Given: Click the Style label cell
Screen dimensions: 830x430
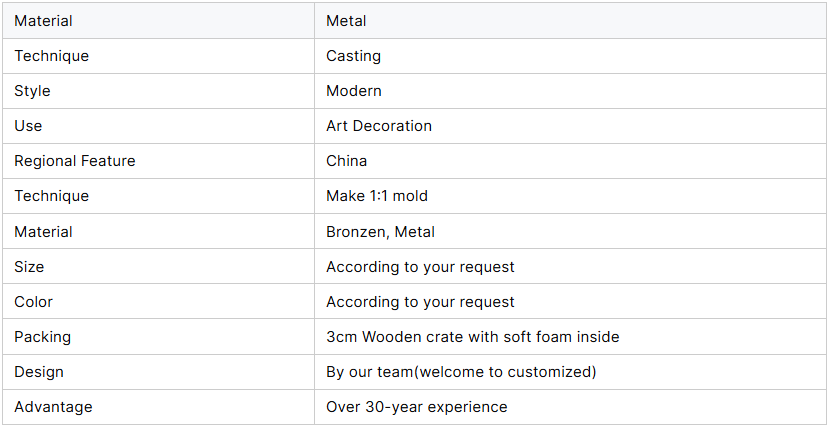Looking at the screenshot, I should click(x=158, y=91).
